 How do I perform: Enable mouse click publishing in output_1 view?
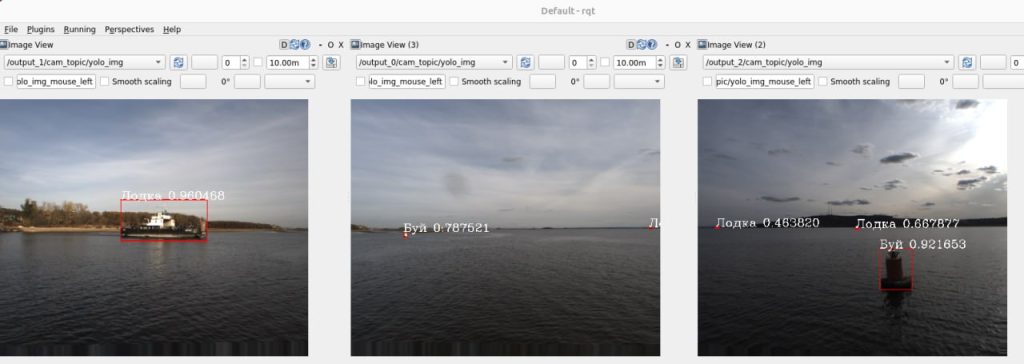point(8,82)
